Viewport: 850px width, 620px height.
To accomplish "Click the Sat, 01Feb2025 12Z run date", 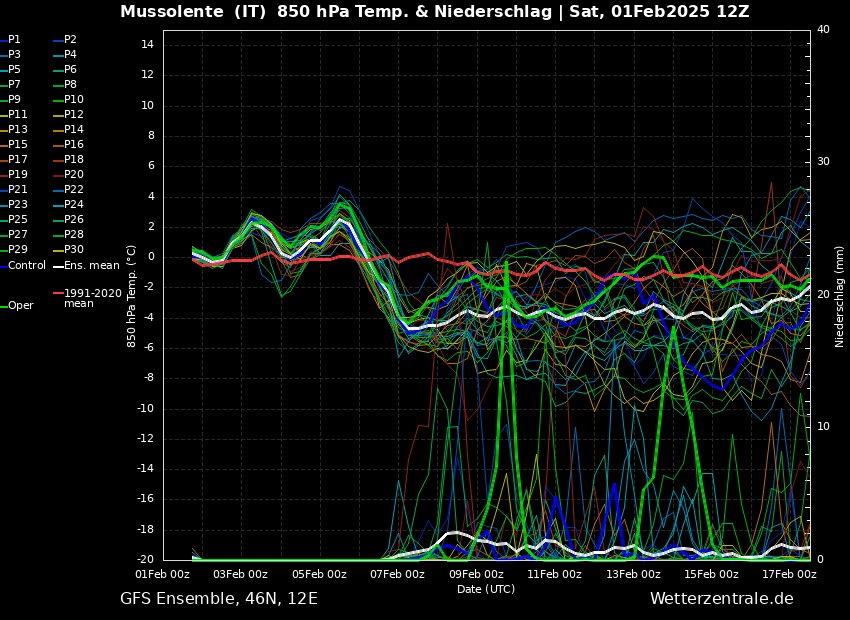I will click(659, 11).
